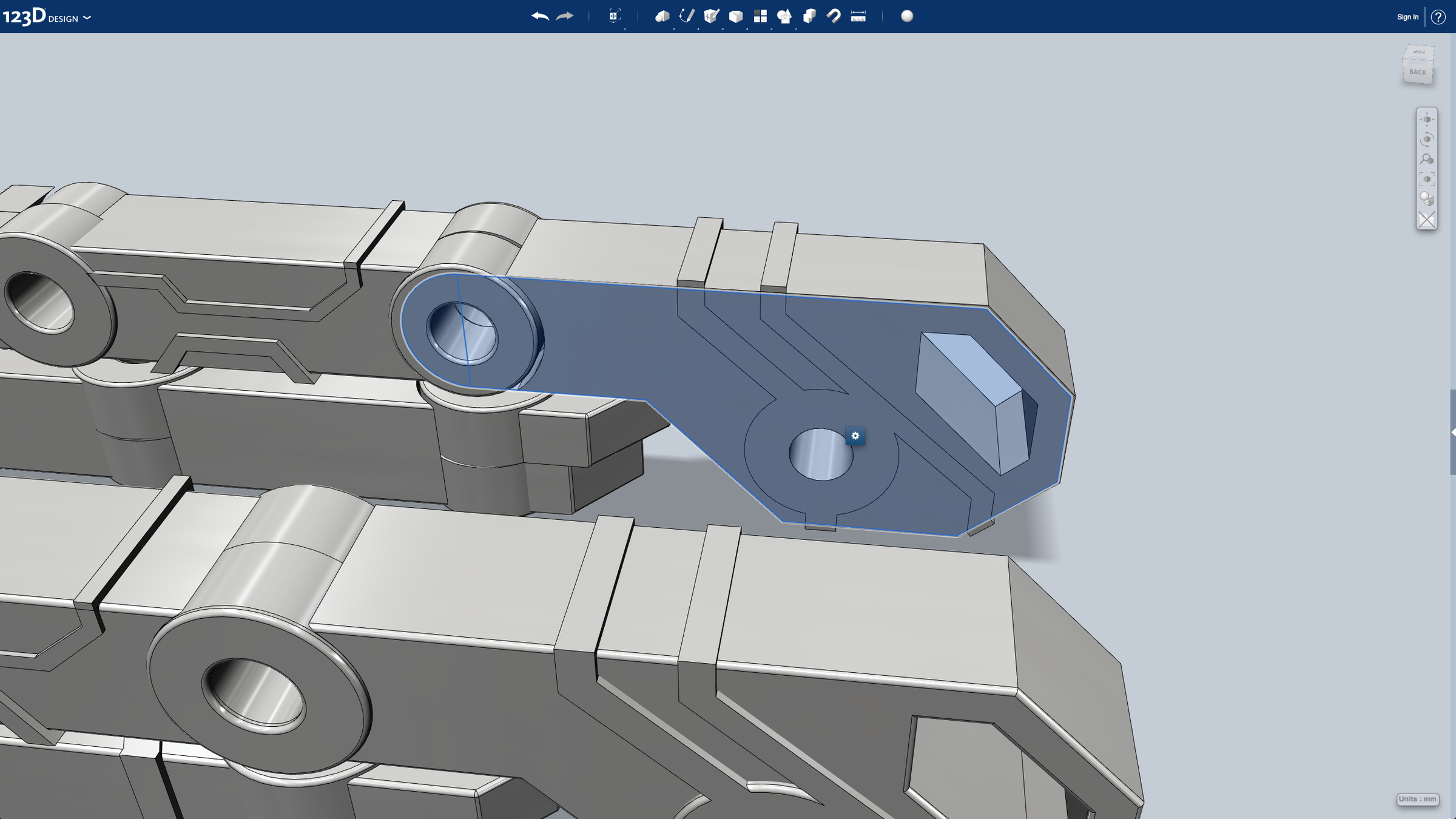The height and width of the screenshot is (819, 1456).
Task: Activate Orbit in the navigation bar
Action: click(x=1427, y=140)
